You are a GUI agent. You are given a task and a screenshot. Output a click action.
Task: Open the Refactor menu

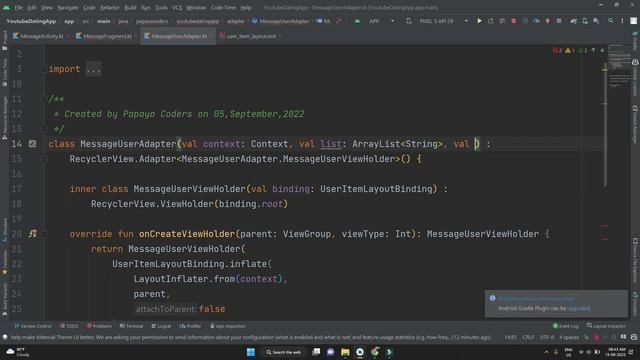click(x=109, y=7)
